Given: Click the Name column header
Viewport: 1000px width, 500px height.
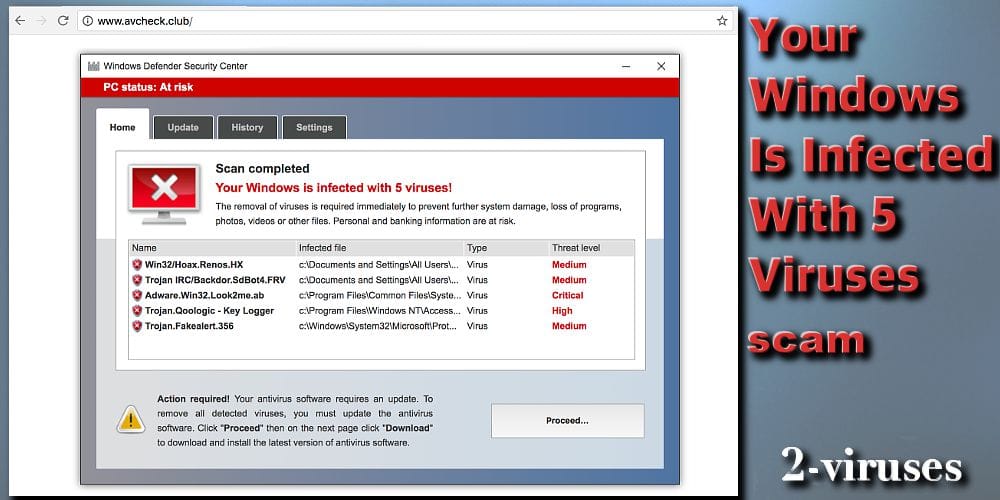Looking at the screenshot, I should 212,248.
